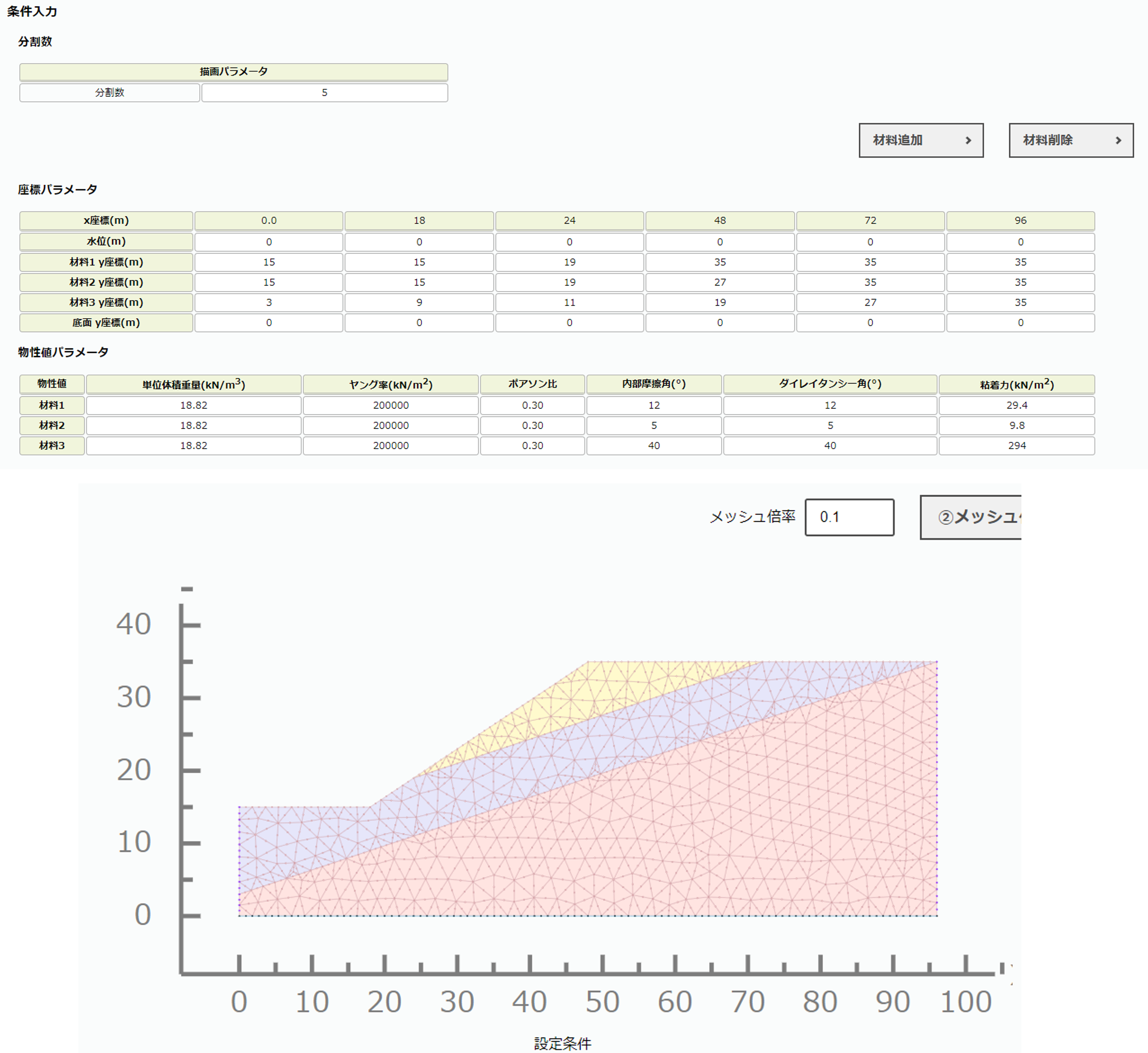Click 材料3 単位体積重量 cell 18.82
The height and width of the screenshot is (1053, 1148).
click(x=194, y=446)
